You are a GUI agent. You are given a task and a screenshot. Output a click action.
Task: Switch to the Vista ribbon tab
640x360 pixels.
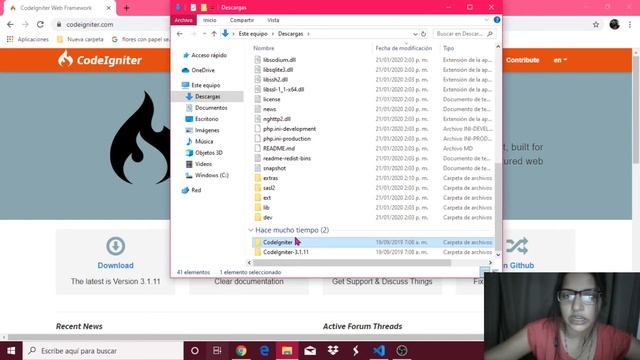[x=273, y=20]
